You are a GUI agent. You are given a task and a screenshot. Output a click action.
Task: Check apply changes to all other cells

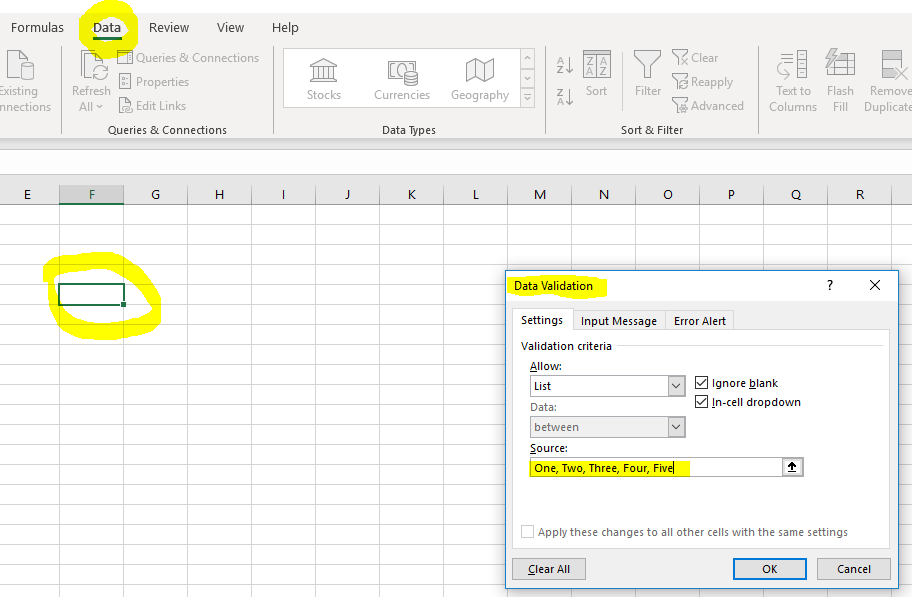click(527, 531)
